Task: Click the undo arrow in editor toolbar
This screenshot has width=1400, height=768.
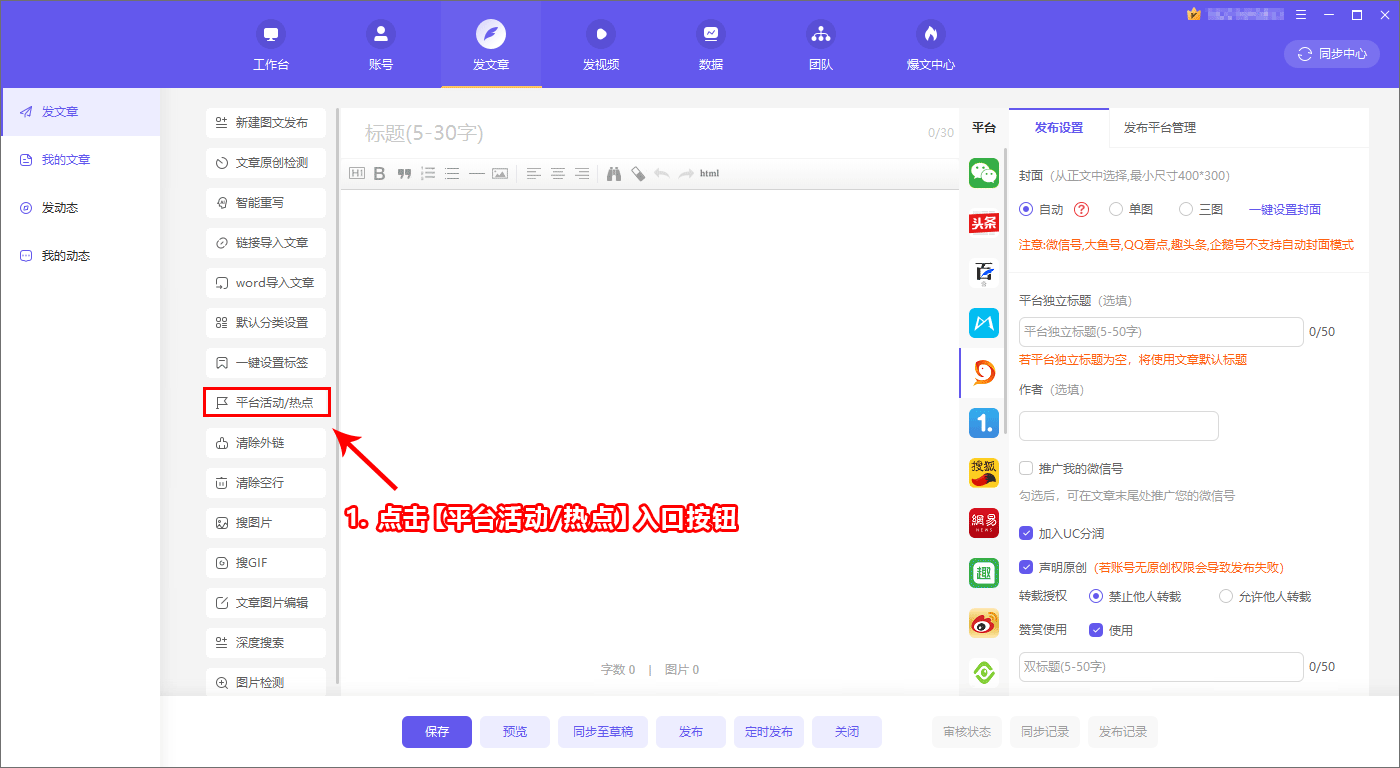Action: click(662, 172)
